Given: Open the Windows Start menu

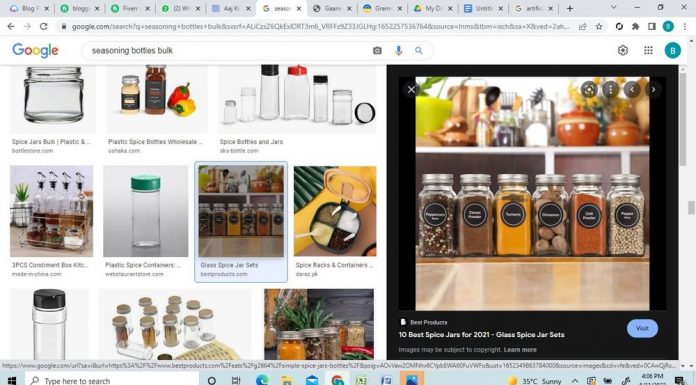Looking at the screenshot, I should click(12, 380).
